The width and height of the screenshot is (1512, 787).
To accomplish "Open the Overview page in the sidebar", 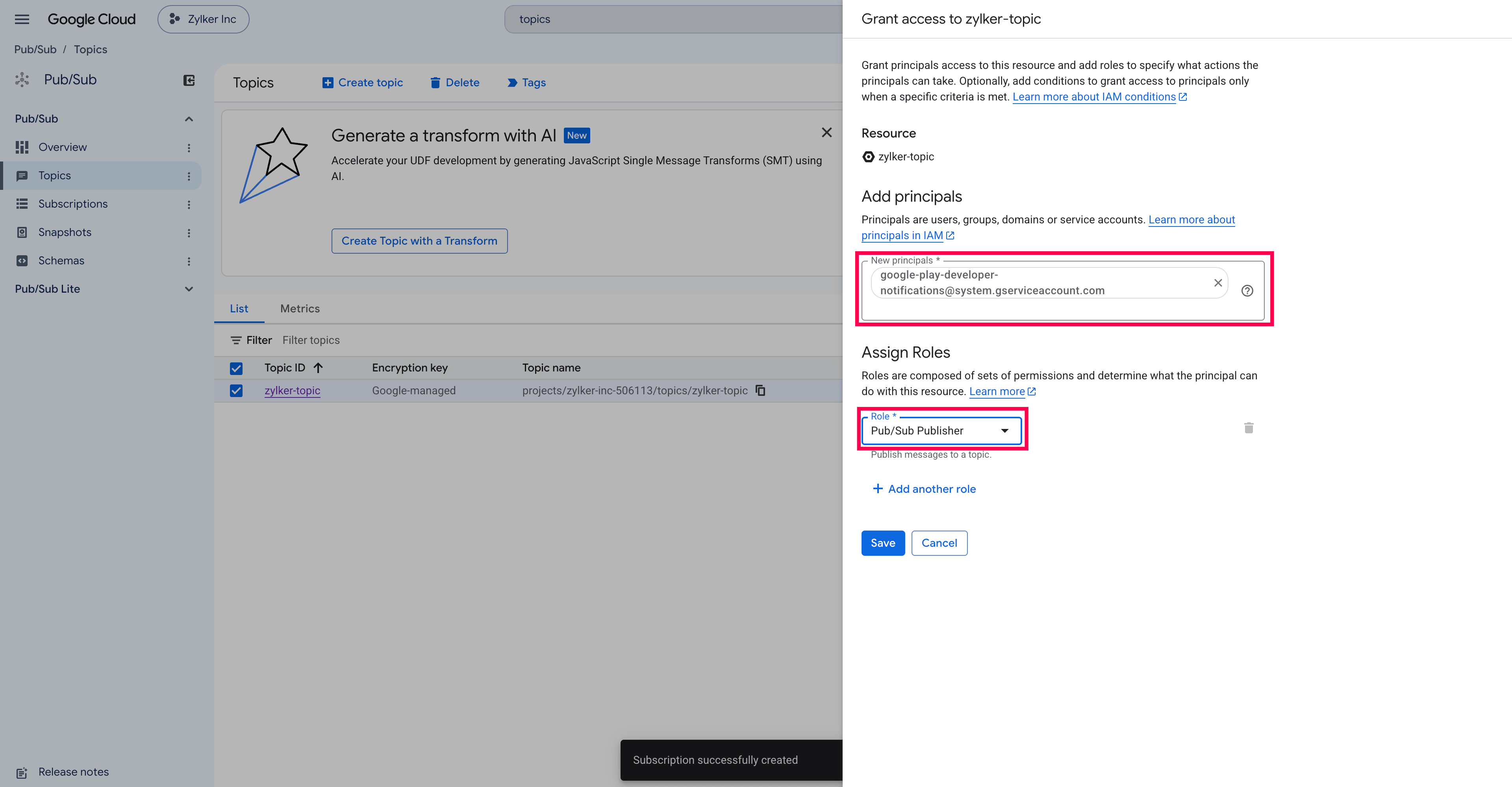I will tap(62, 147).
